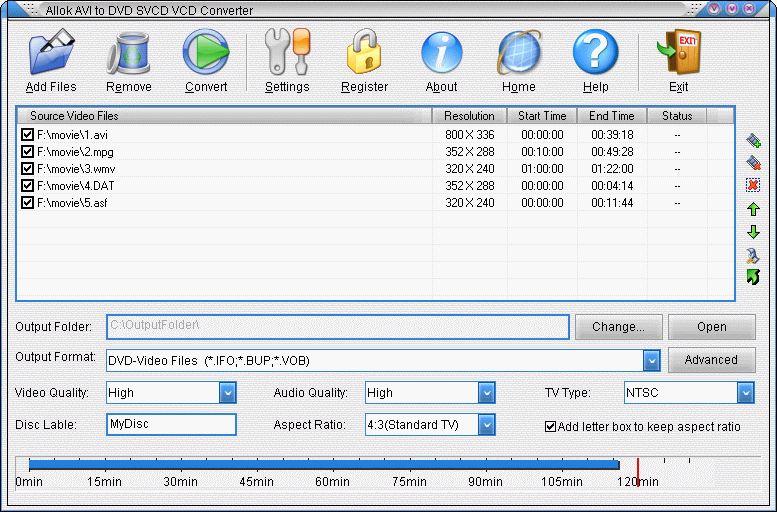Click the Output Folder path field
This screenshot has height=512, width=777.
(337, 327)
